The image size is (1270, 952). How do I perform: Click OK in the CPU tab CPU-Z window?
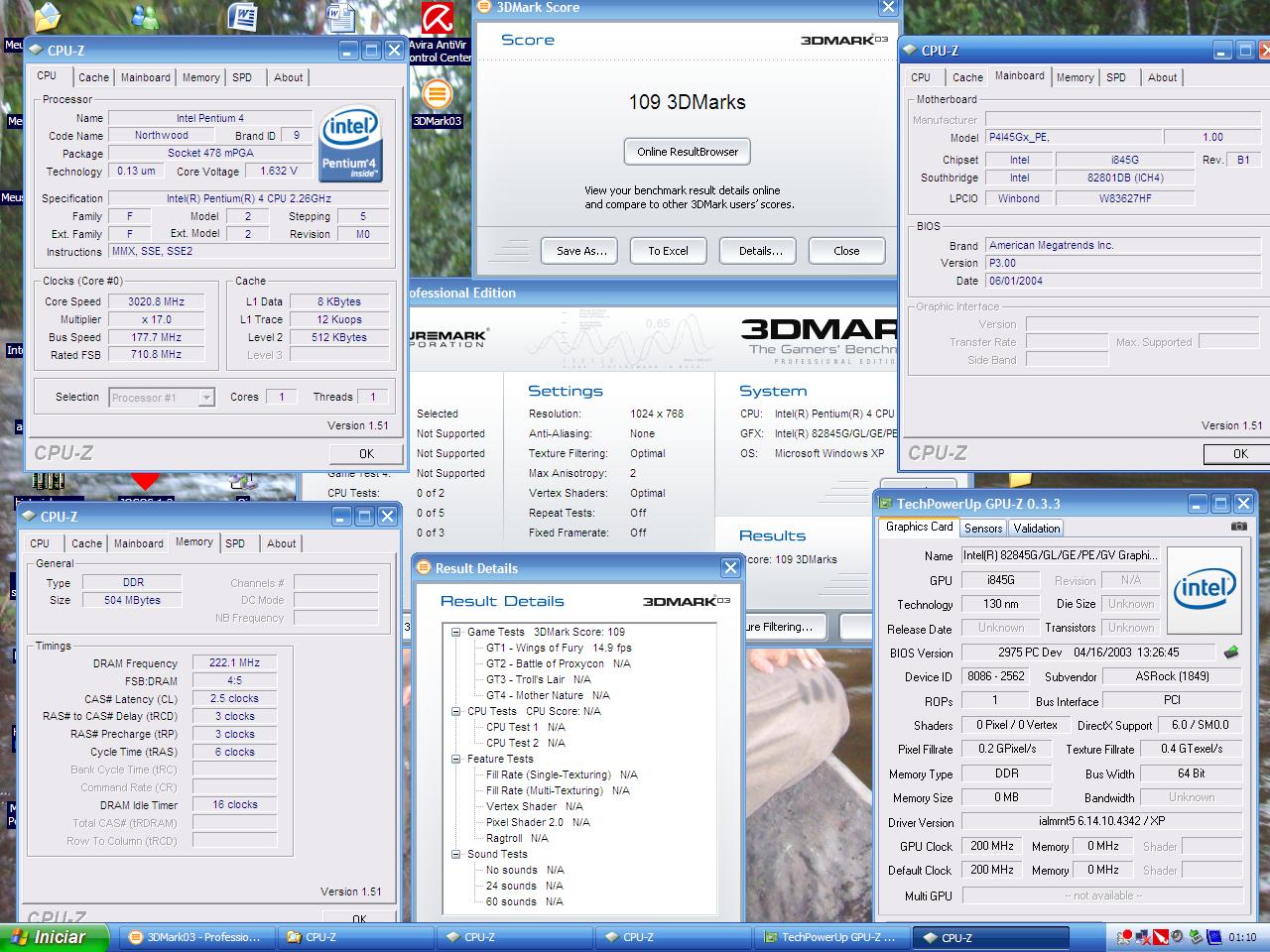tap(366, 453)
